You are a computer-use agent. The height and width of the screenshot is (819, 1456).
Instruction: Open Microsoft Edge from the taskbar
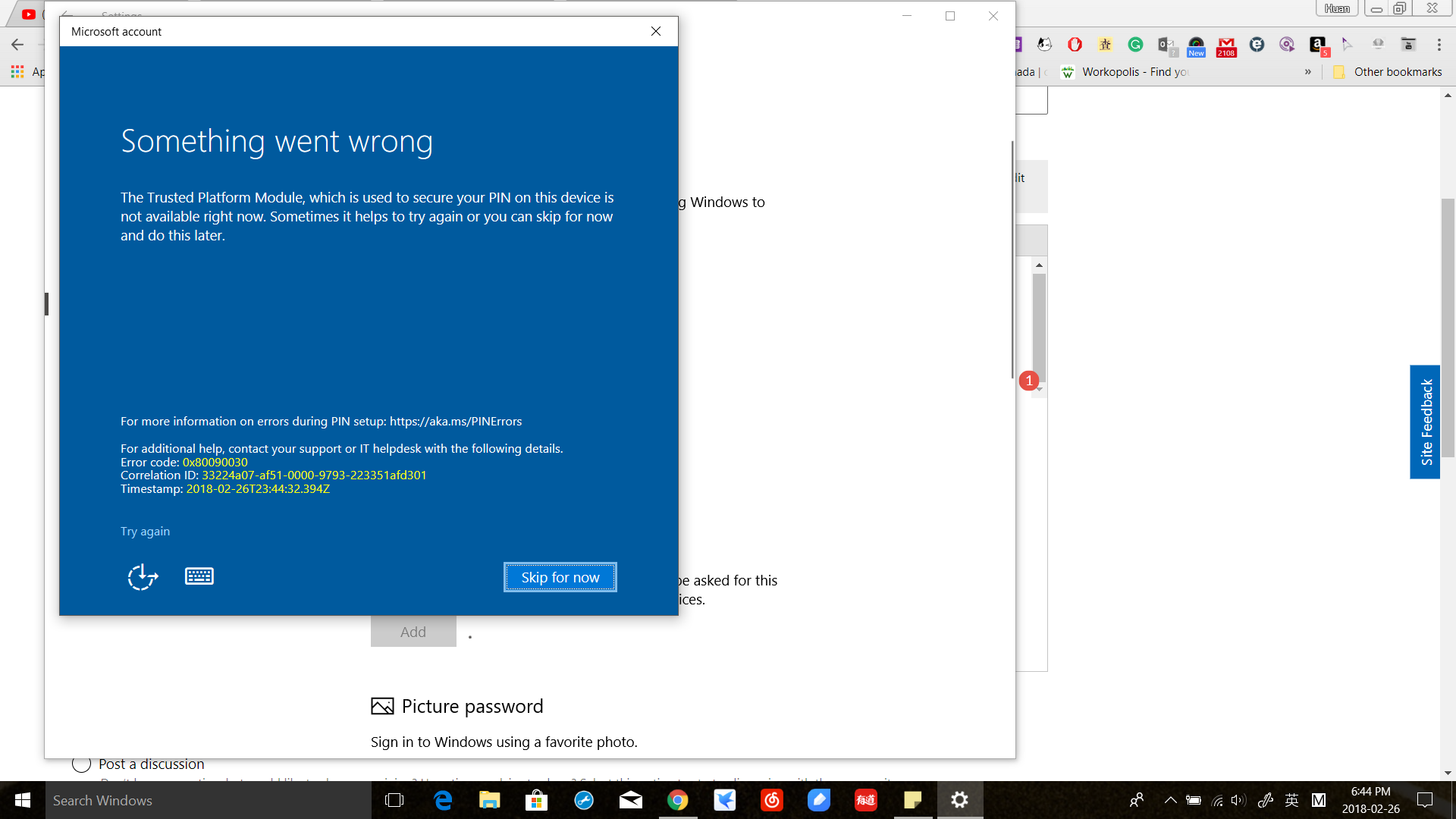(x=443, y=800)
